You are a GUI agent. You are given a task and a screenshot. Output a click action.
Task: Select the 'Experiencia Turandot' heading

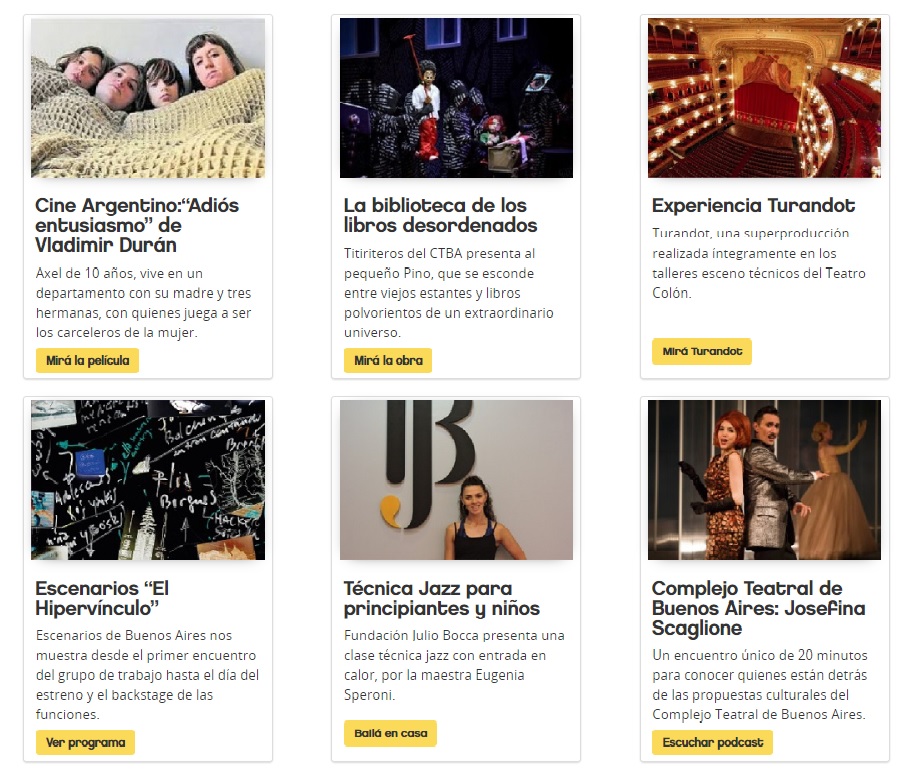(x=753, y=205)
